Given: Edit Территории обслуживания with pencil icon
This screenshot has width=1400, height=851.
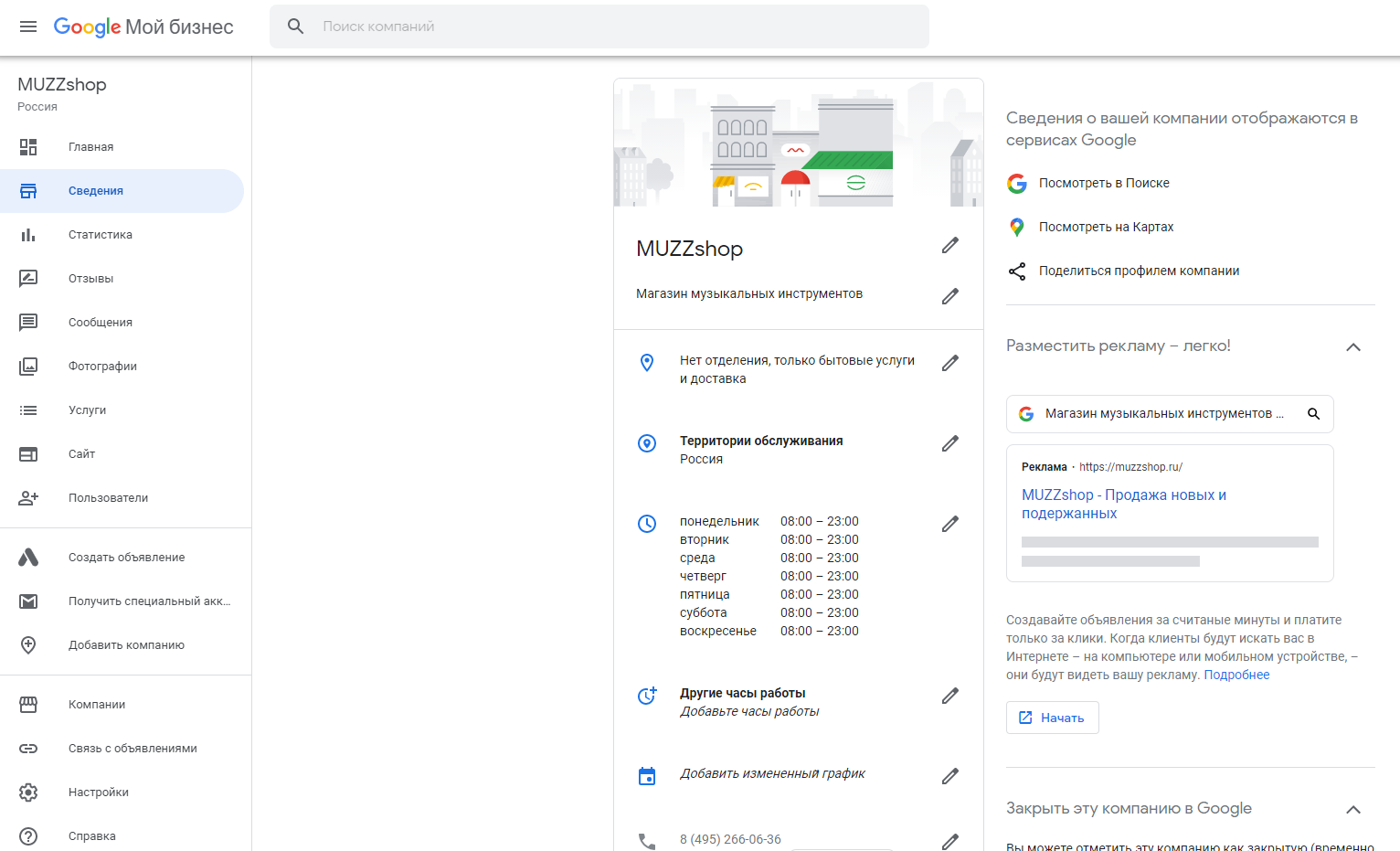Looking at the screenshot, I should click(x=950, y=443).
